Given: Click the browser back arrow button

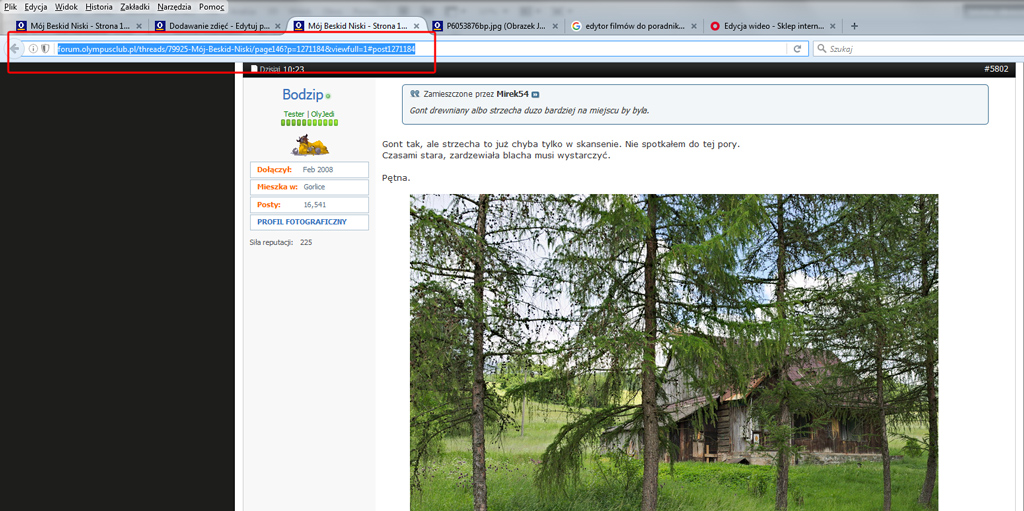Looking at the screenshot, I should (15, 48).
